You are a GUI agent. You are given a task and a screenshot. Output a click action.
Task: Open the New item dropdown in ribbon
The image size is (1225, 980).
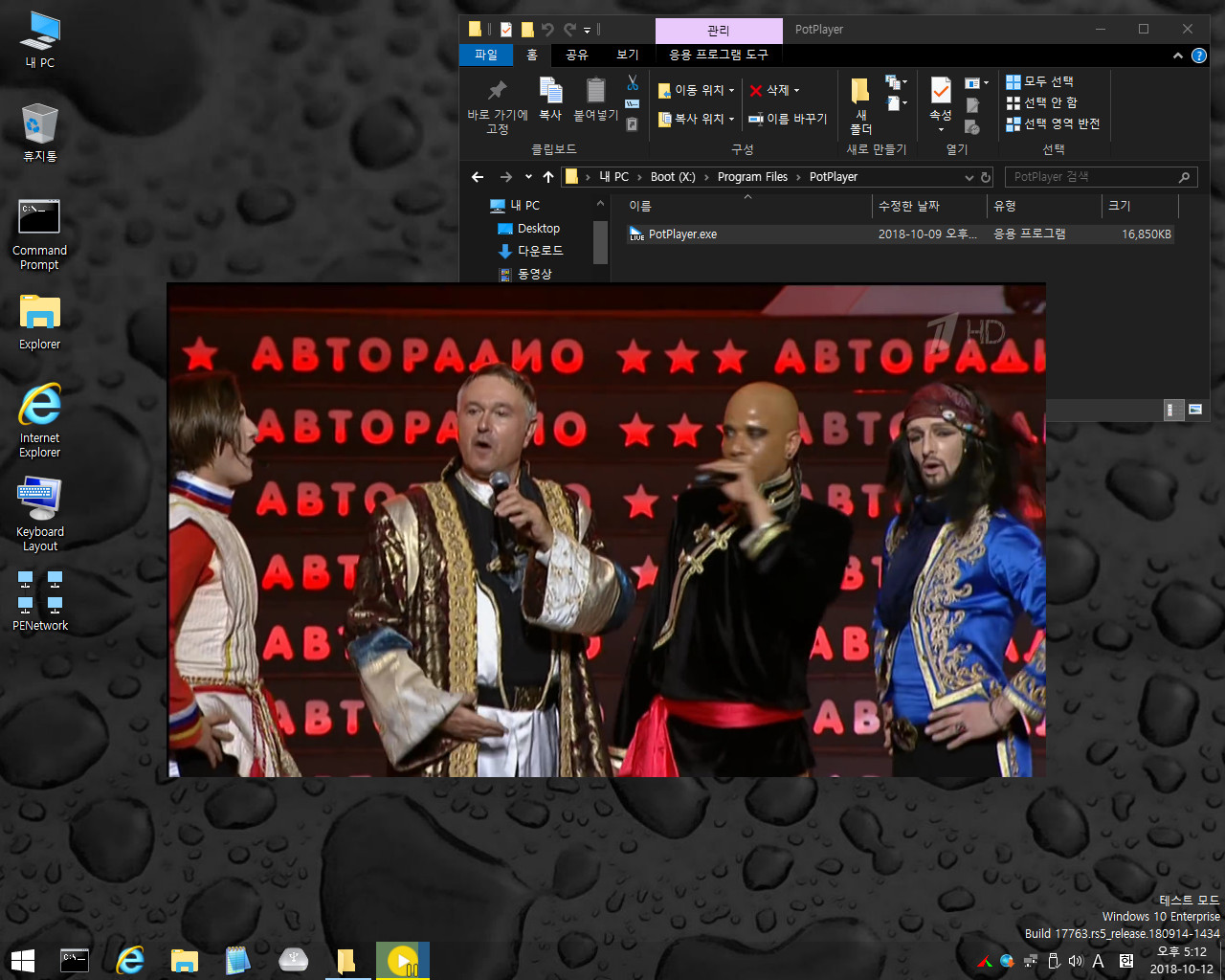(x=897, y=82)
